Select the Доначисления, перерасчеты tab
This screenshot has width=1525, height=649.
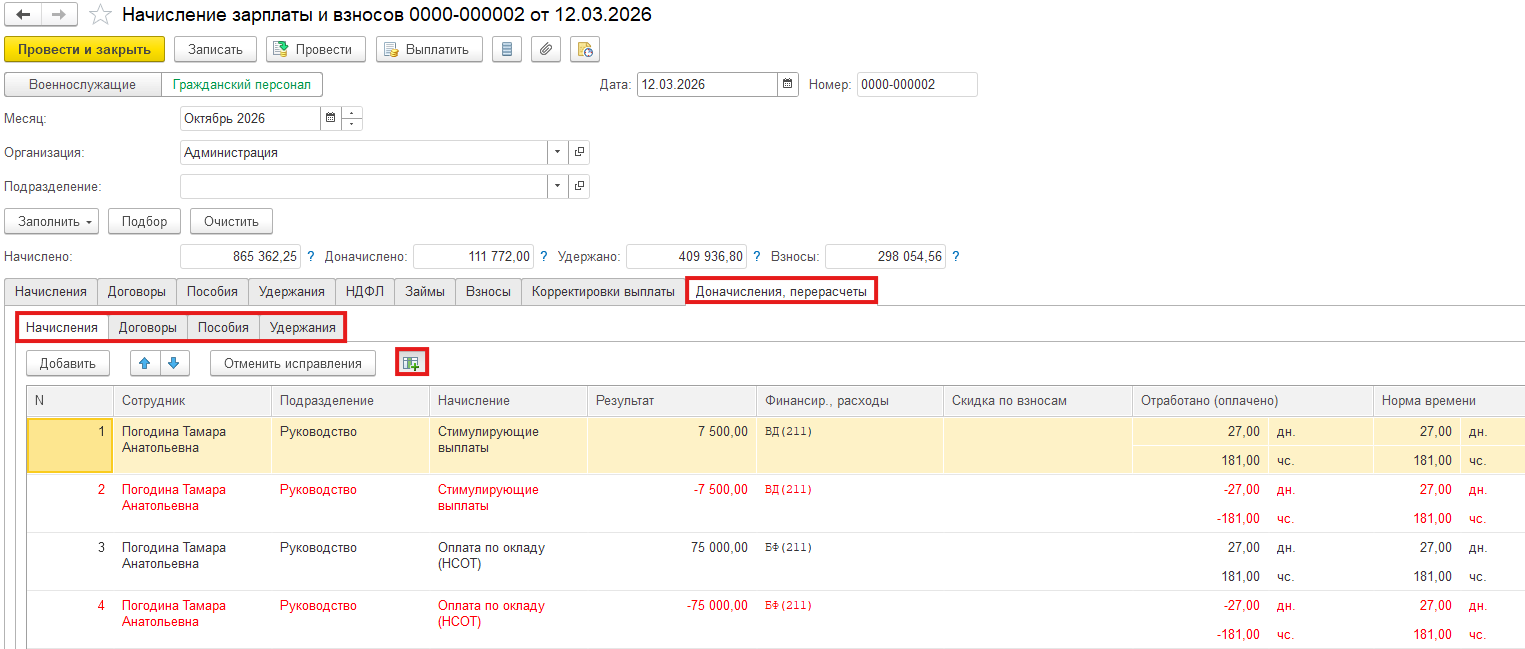coord(781,292)
